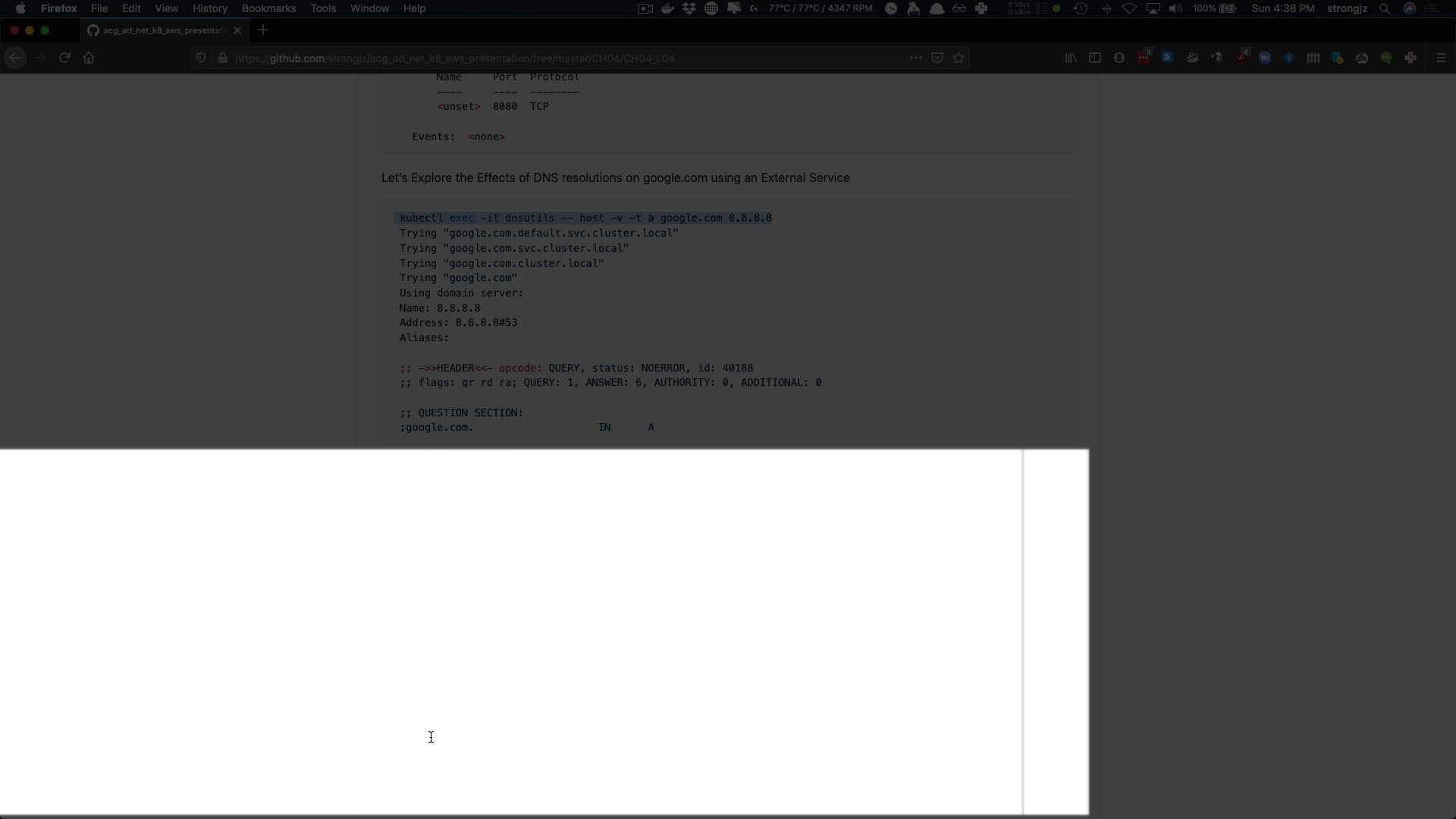
Task: Open tracking protection shield icon
Action: pos(201,58)
